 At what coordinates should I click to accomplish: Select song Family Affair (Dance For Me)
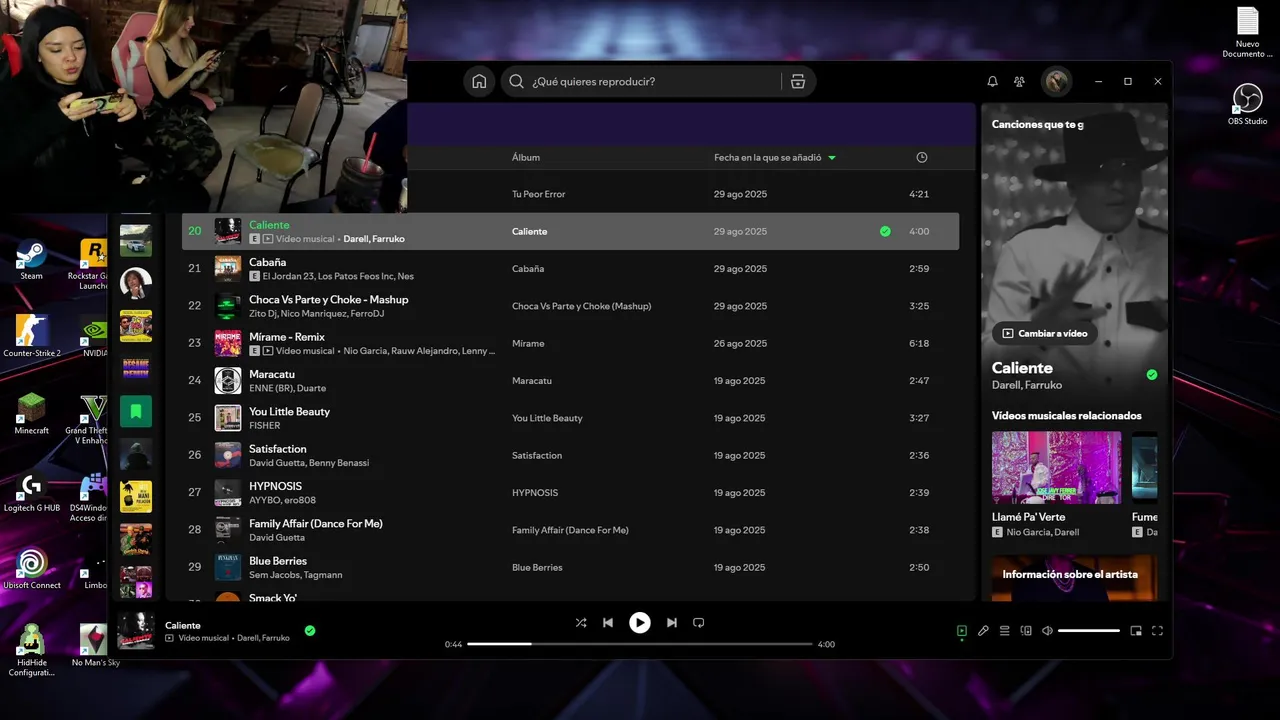pos(570,530)
